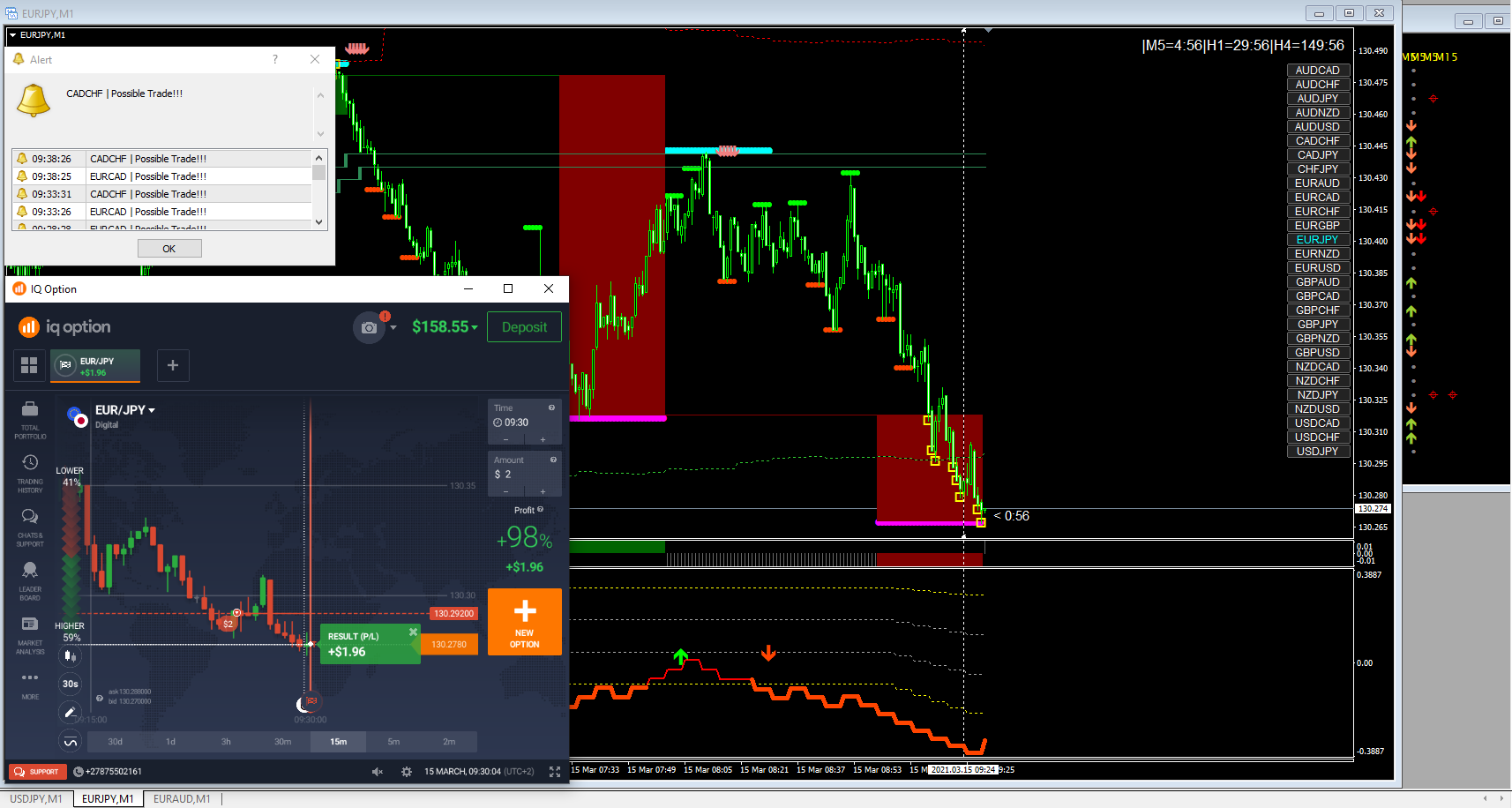This screenshot has width=1512, height=808.
Task: Decrease the expiration Time with minus
Action: tap(505, 439)
